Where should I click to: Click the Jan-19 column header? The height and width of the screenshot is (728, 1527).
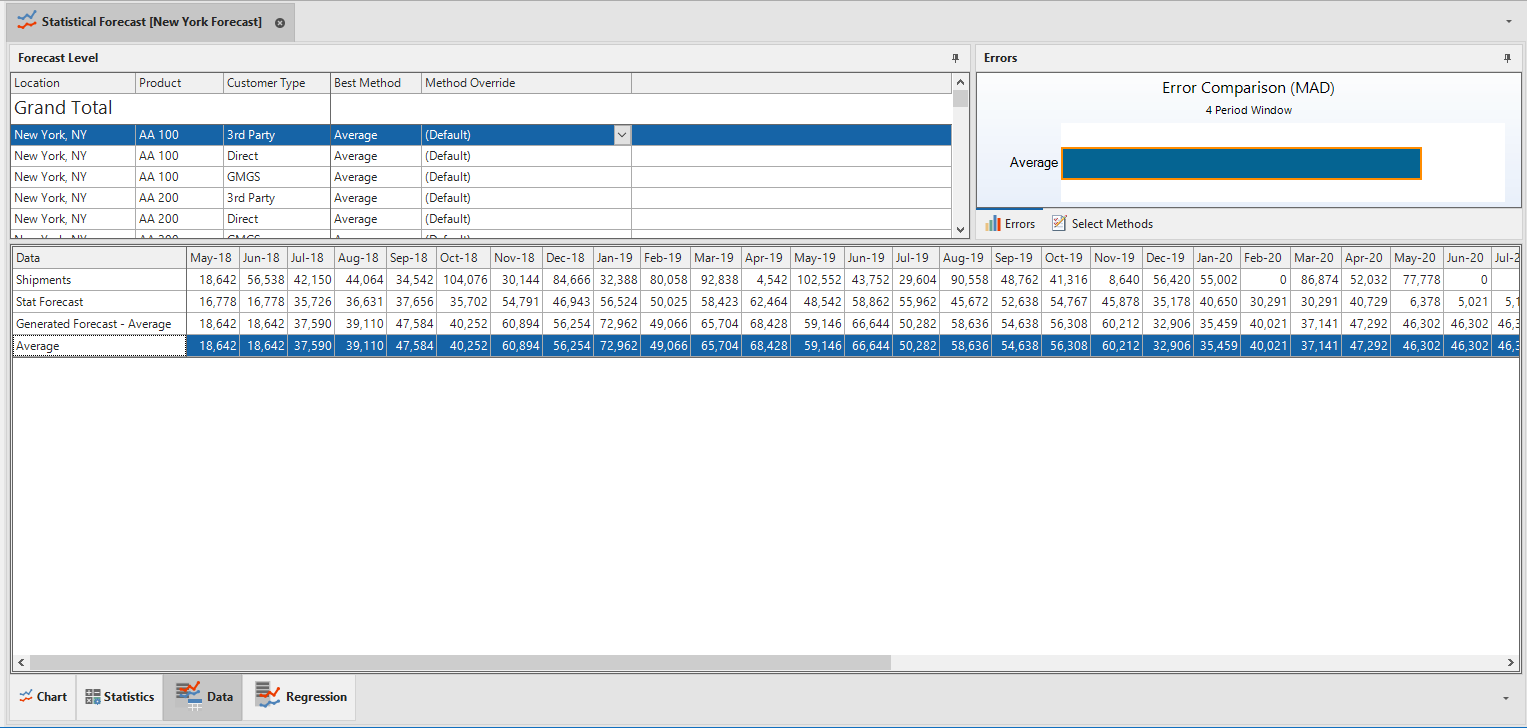pyautogui.click(x=618, y=258)
